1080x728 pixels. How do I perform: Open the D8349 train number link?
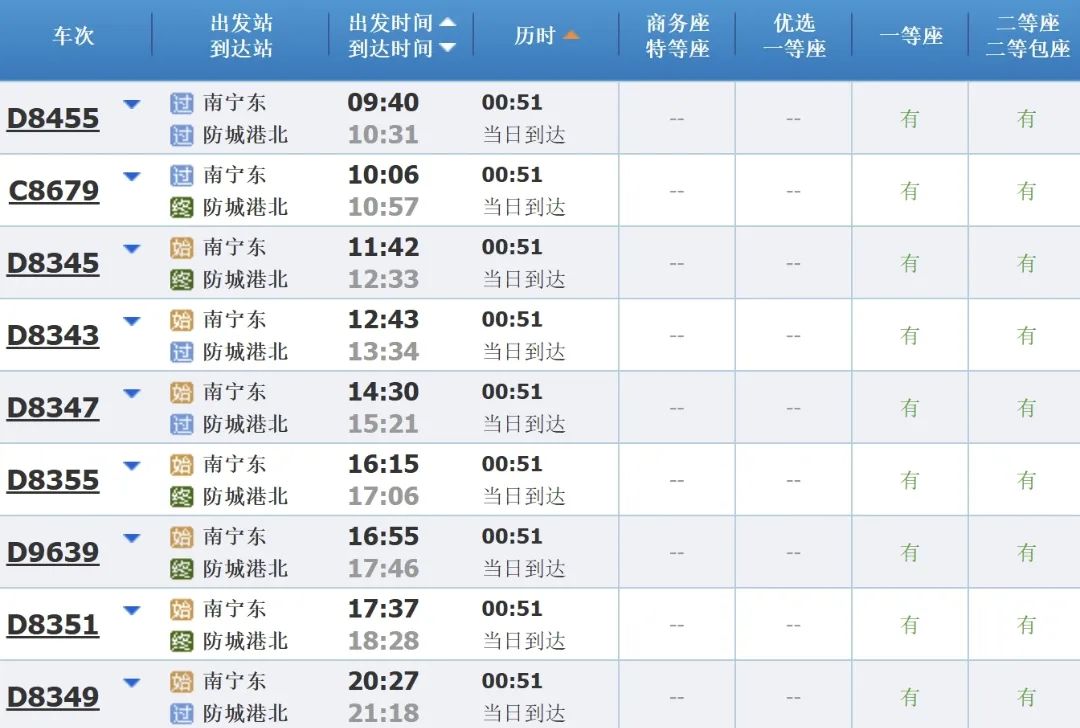(x=53, y=697)
